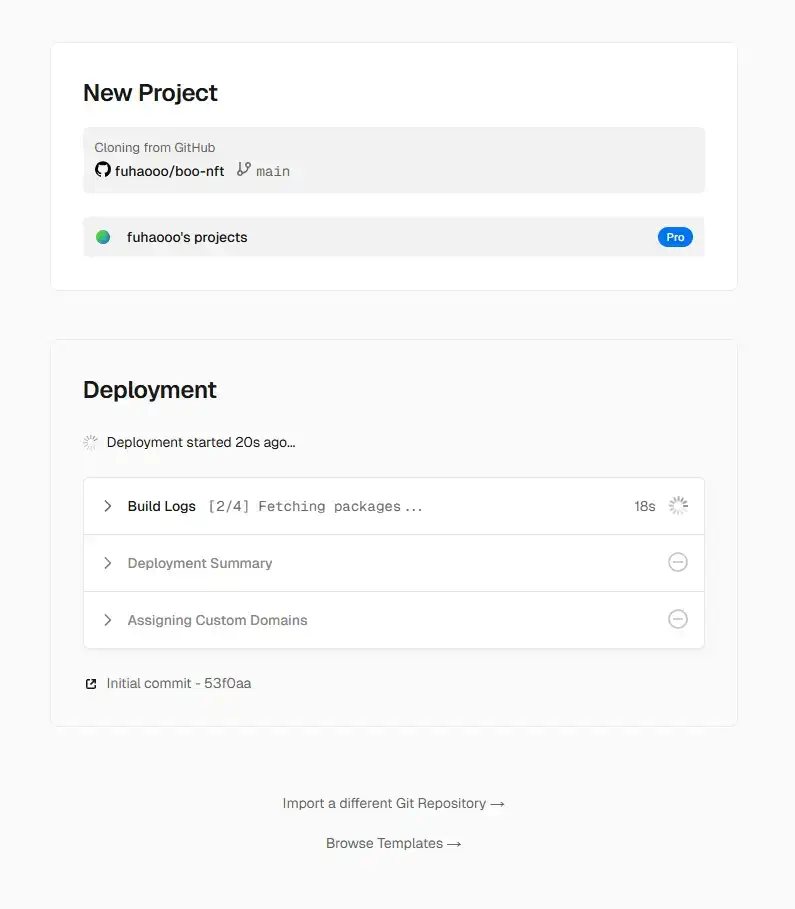The image size is (795, 909).
Task: Click the Deployment started 20s ago status text
Action: tap(201, 441)
